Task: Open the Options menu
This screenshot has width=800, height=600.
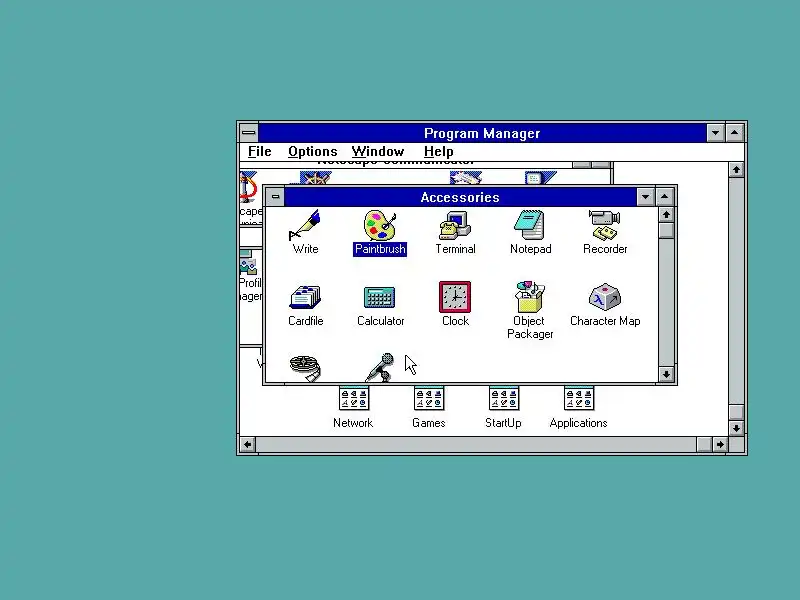Action: click(312, 152)
